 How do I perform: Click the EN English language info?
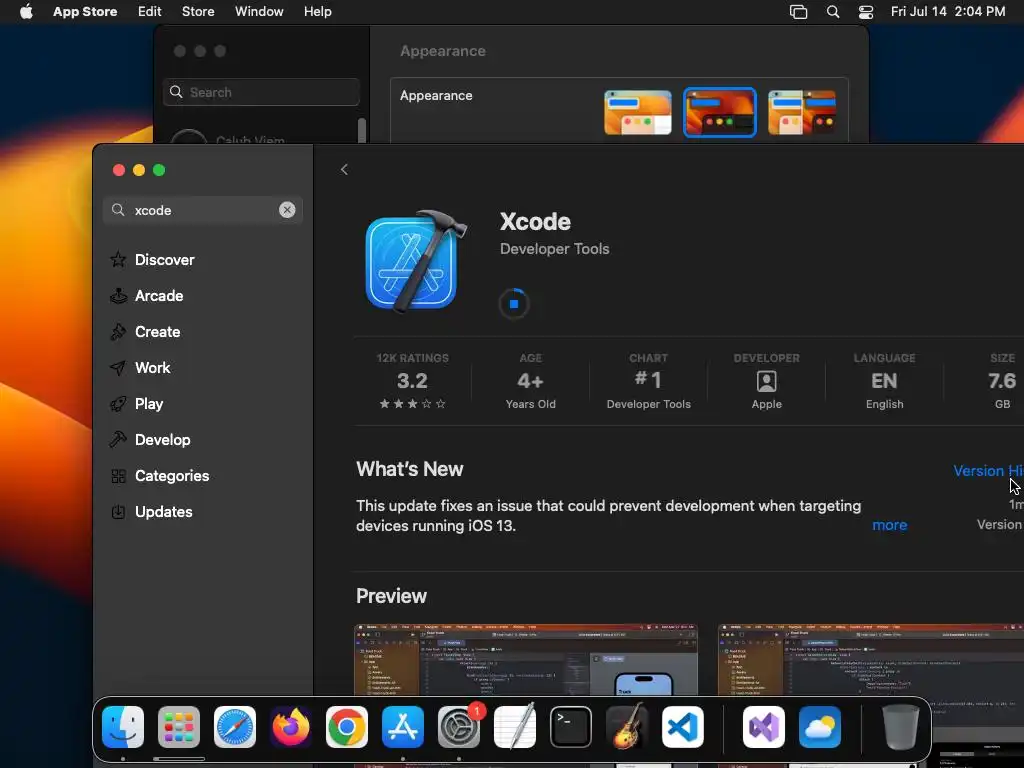coord(884,381)
